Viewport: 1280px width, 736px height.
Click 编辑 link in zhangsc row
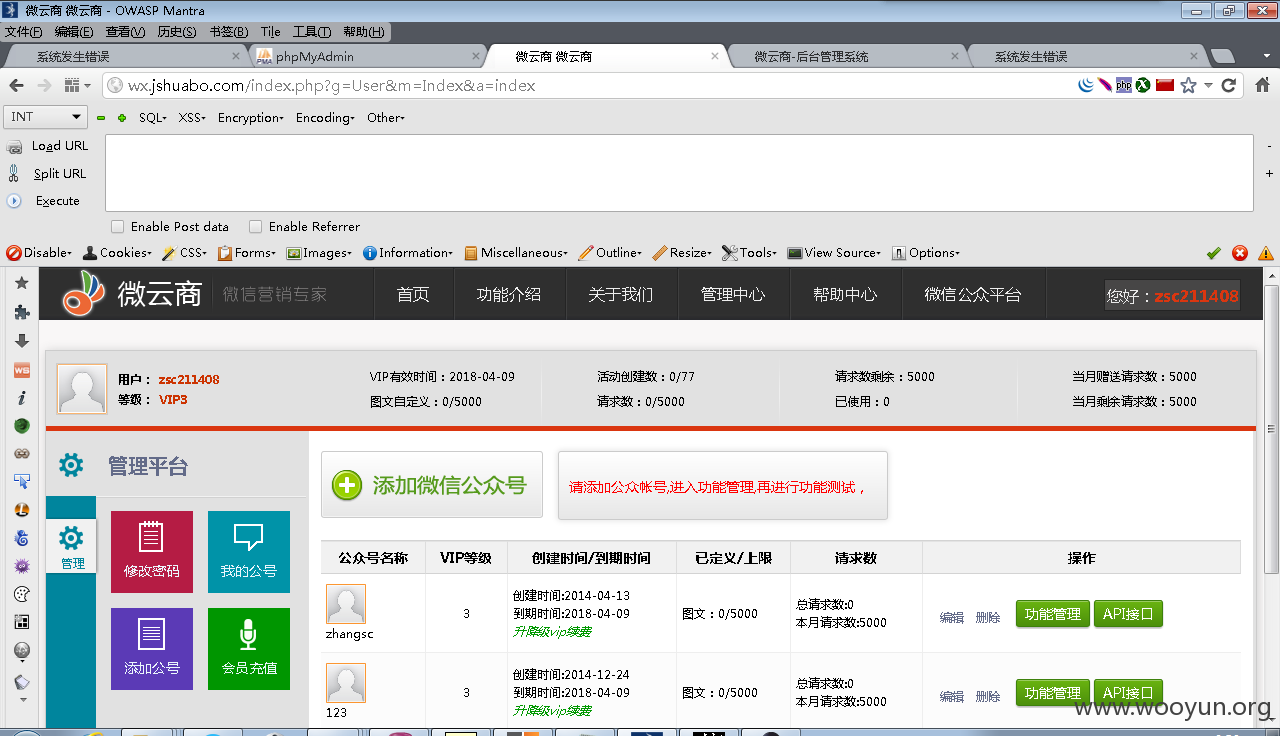click(x=952, y=618)
